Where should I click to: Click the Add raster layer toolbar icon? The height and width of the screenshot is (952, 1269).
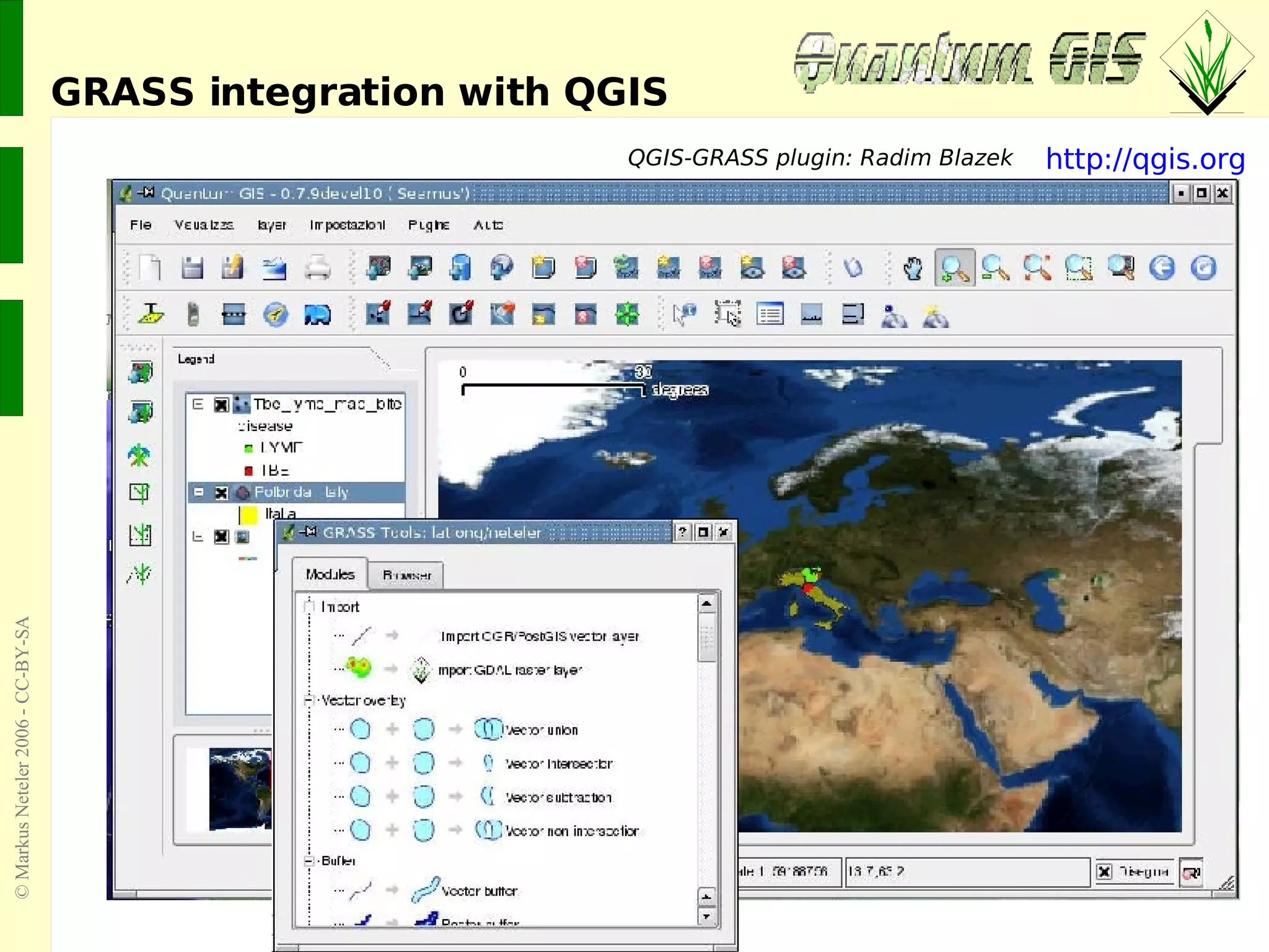click(419, 268)
